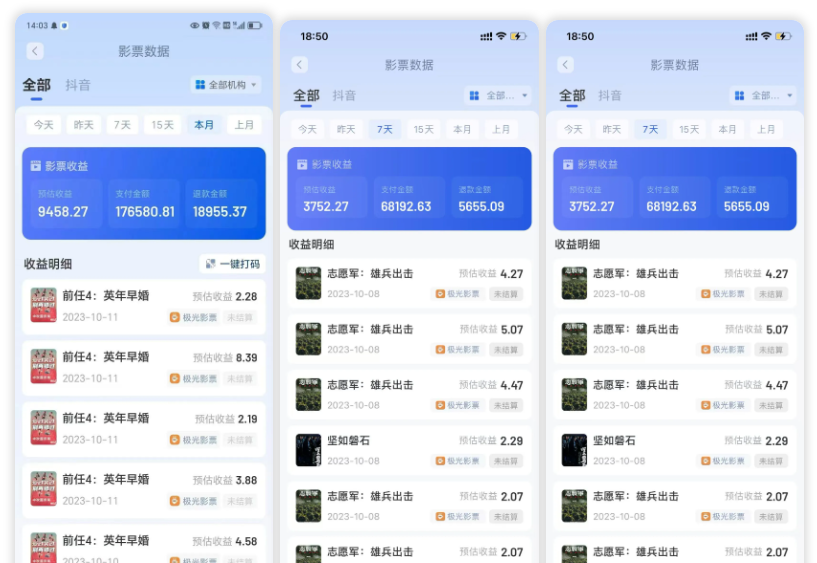
Task: Choose 7天 filter in middle phone
Action: pos(385,129)
